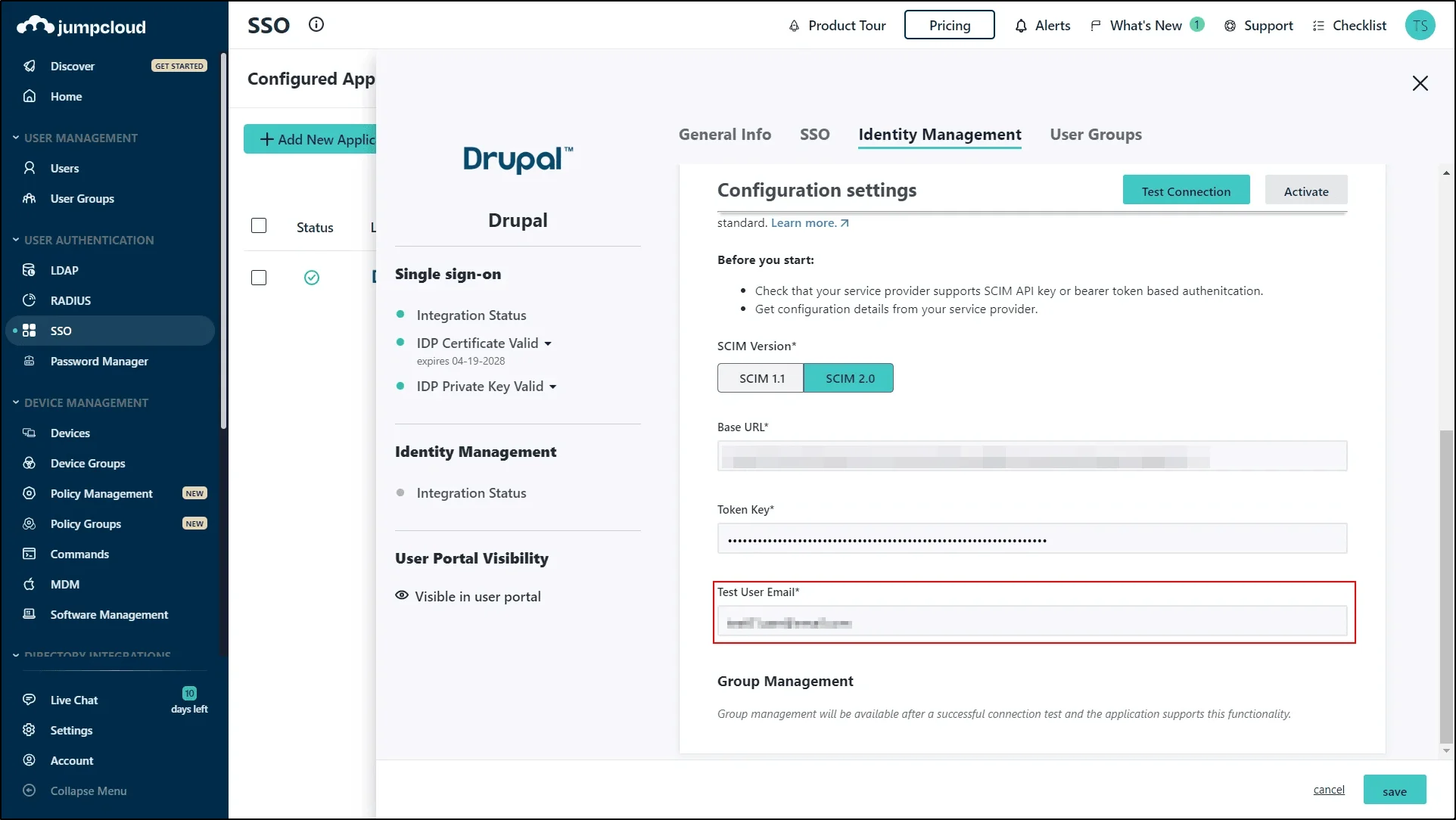Image resolution: width=1456 pixels, height=820 pixels.
Task: Select SCIM 1.1 version
Action: 761,378
